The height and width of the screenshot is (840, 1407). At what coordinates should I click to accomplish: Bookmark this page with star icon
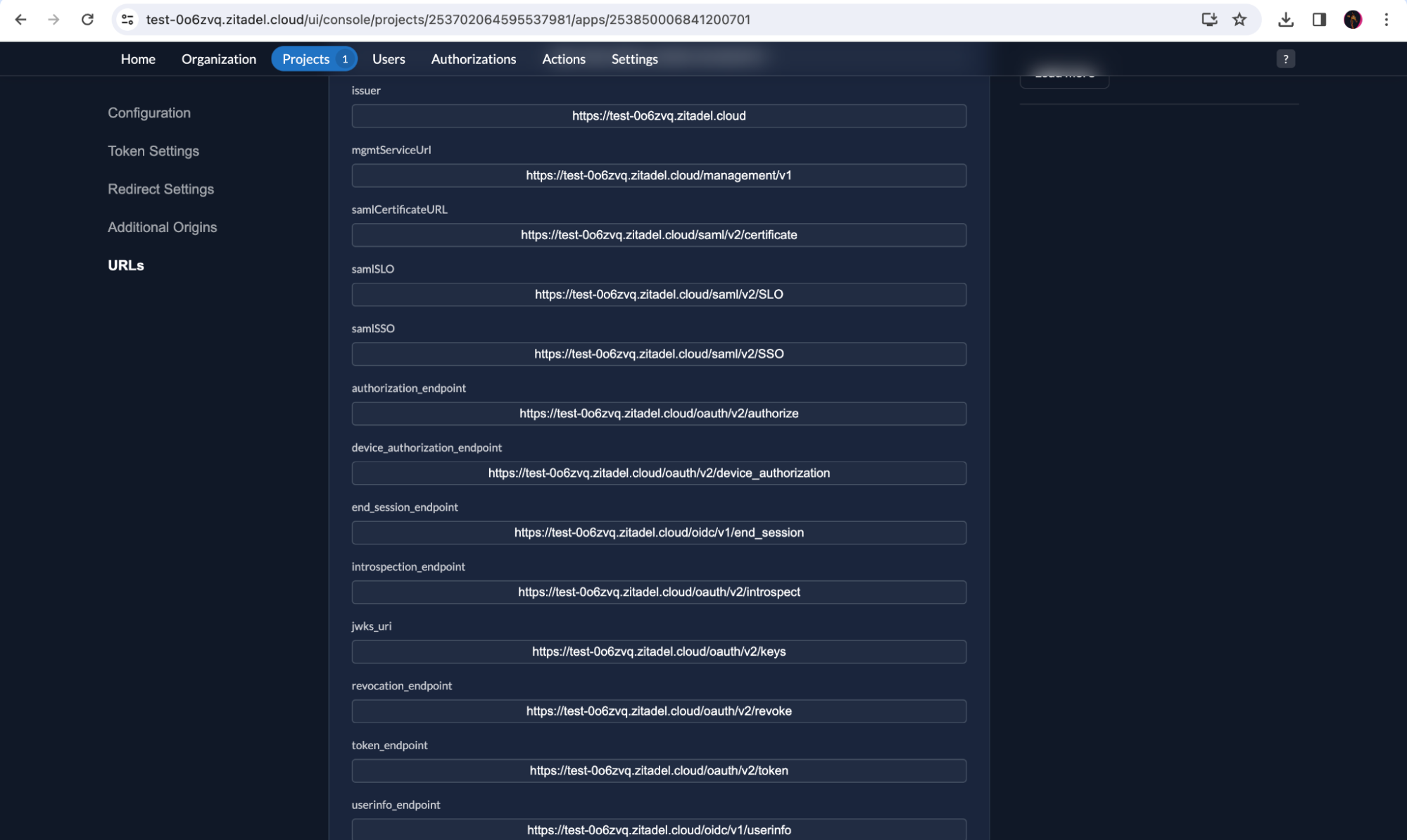(1239, 20)
